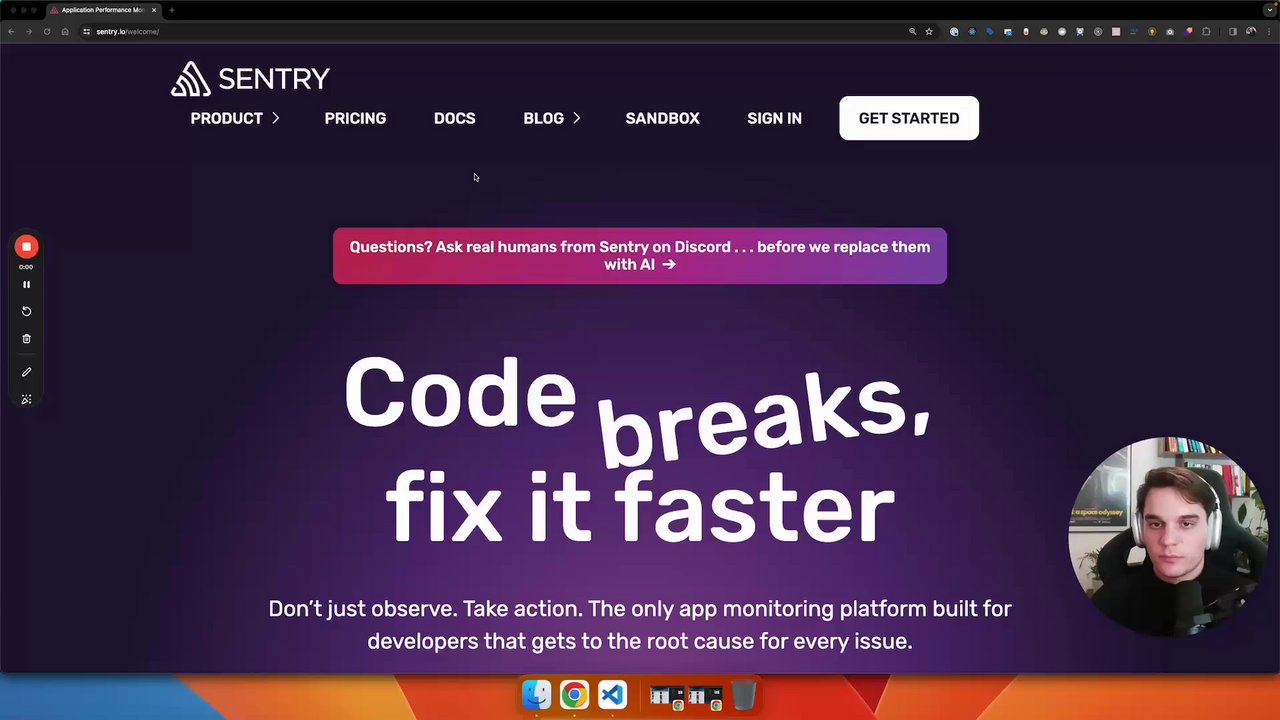This screenshot has width=1280, height=720.
Task: Open the effects sparkle icon below the pen
Action: (26, 399)
